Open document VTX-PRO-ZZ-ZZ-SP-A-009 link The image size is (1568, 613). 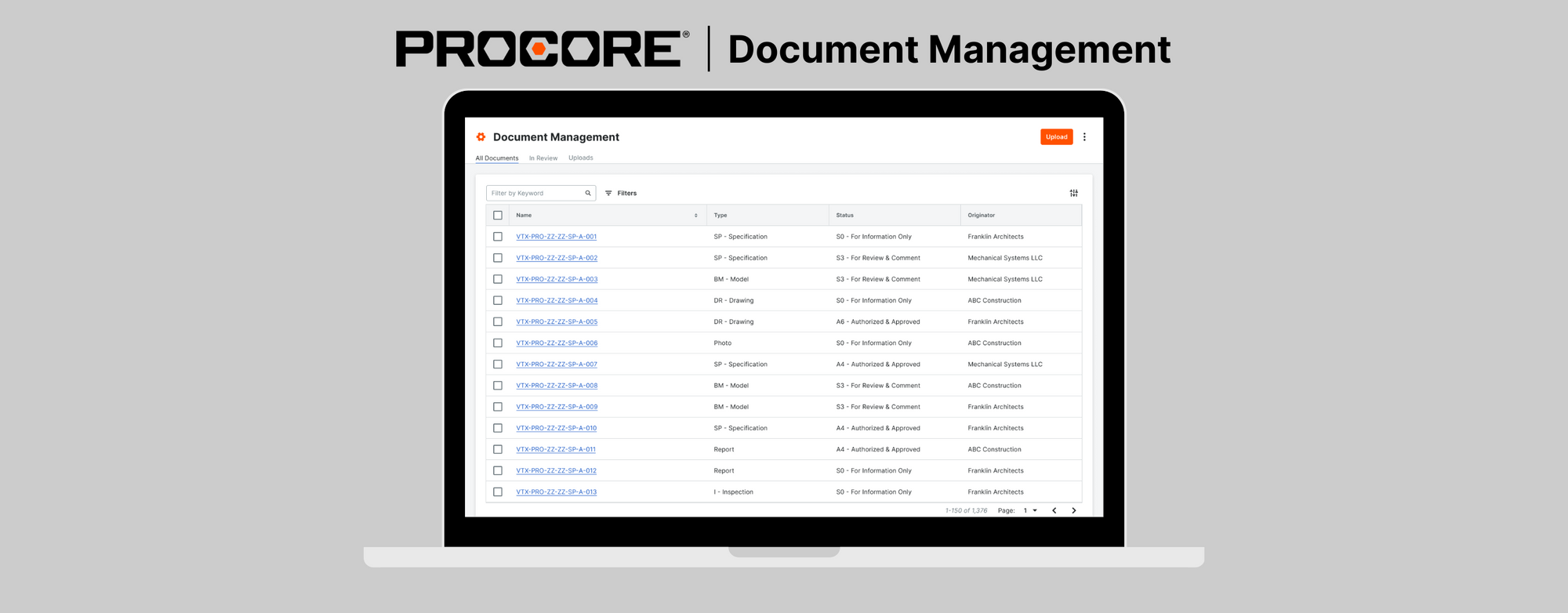(x=557, y=407)
